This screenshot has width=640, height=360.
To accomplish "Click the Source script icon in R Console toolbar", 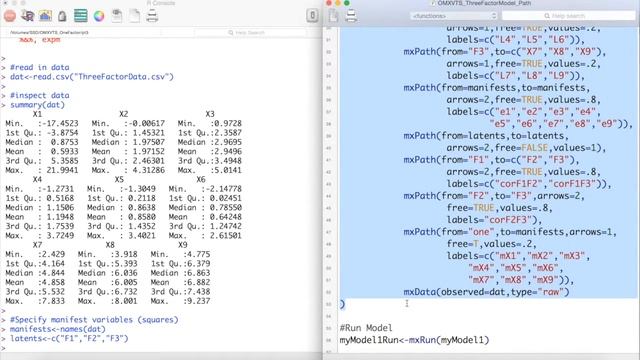I will coord(28,16).
